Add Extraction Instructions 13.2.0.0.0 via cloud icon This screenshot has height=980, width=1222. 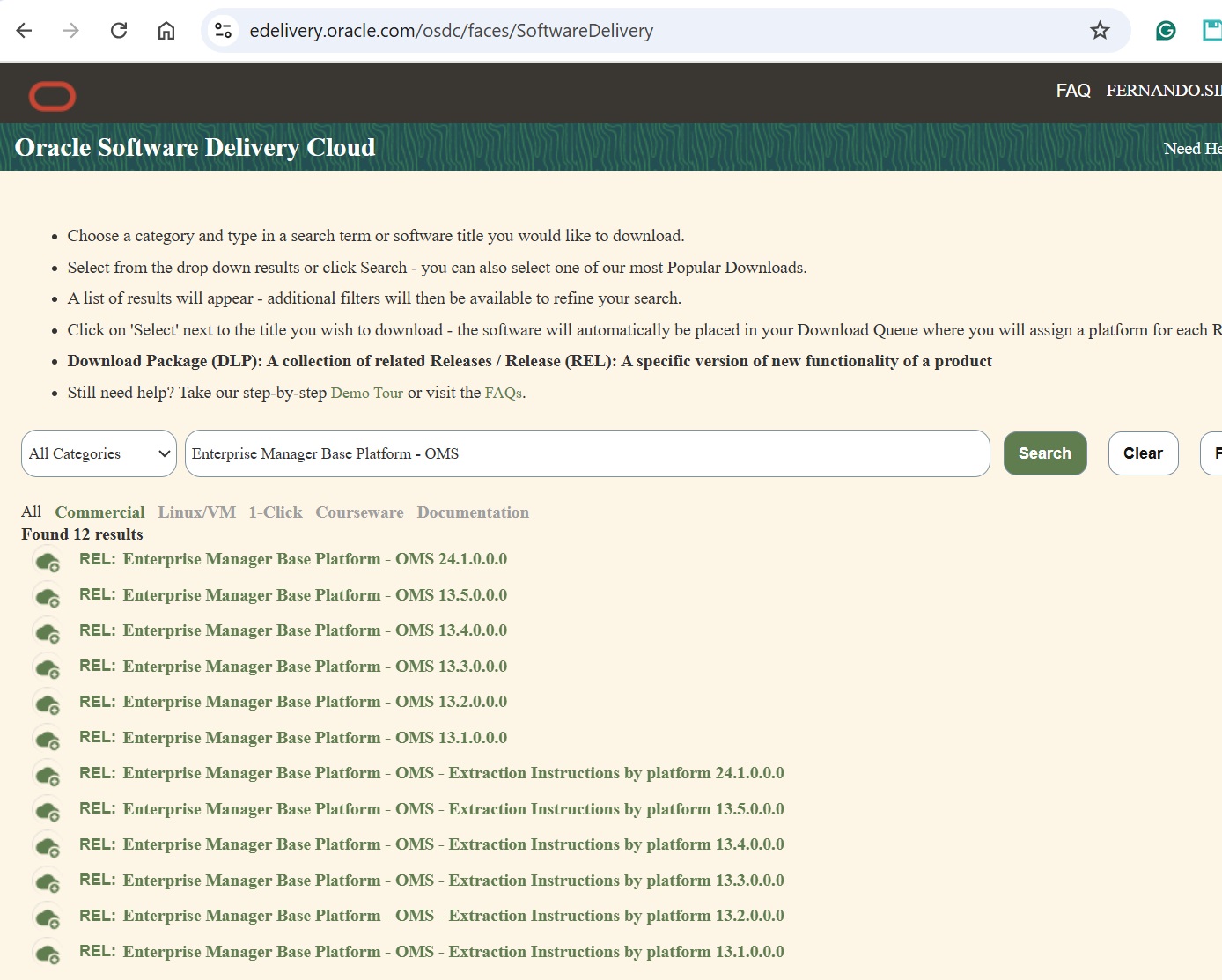point(48,917)
